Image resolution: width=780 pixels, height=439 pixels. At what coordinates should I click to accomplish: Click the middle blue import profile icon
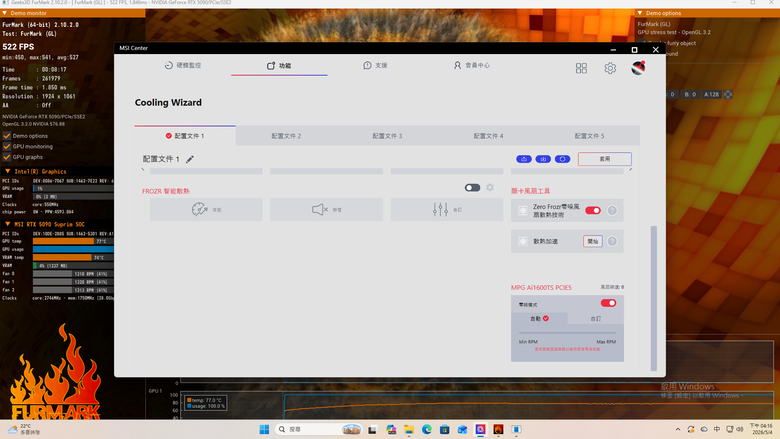(x=543, y=159)
